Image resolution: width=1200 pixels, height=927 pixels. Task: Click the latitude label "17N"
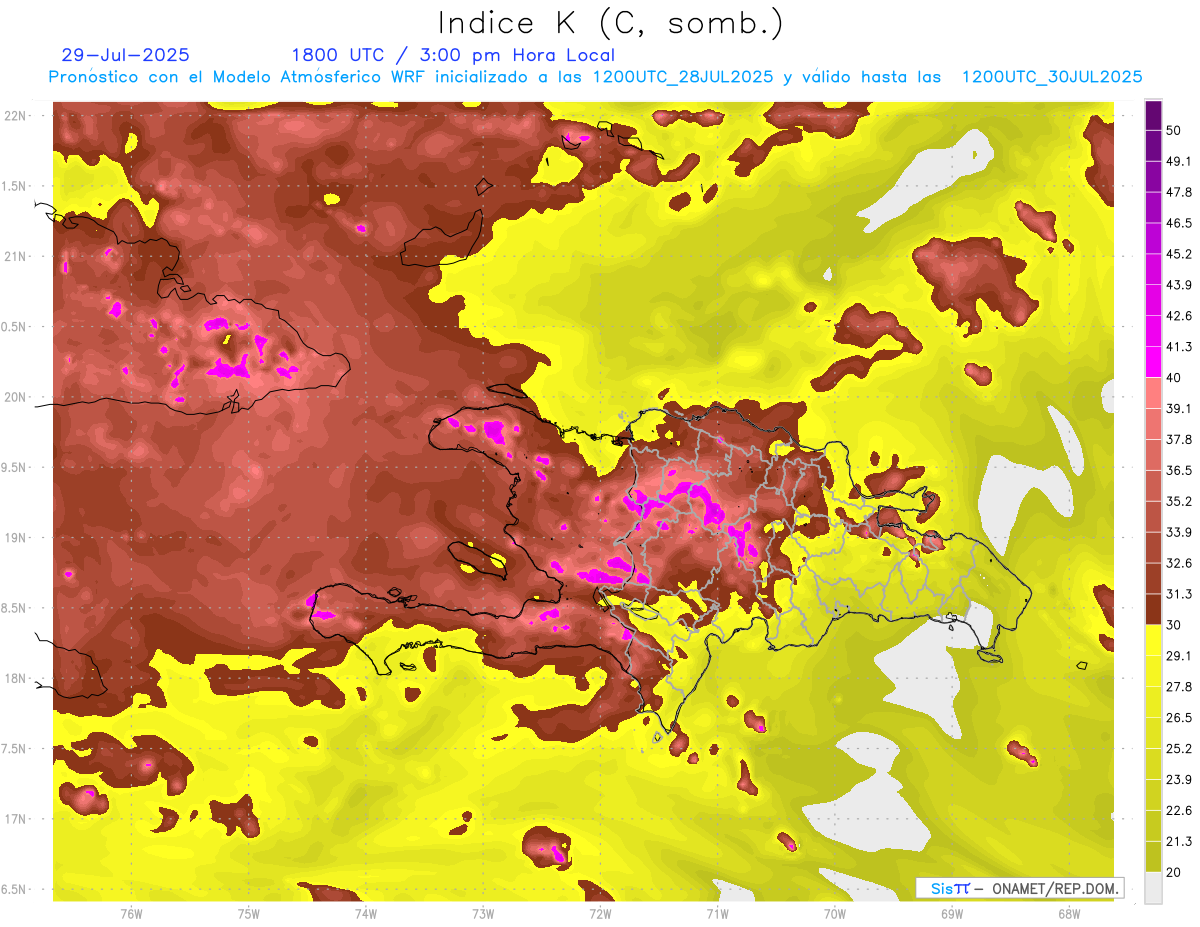pos(17,819)
